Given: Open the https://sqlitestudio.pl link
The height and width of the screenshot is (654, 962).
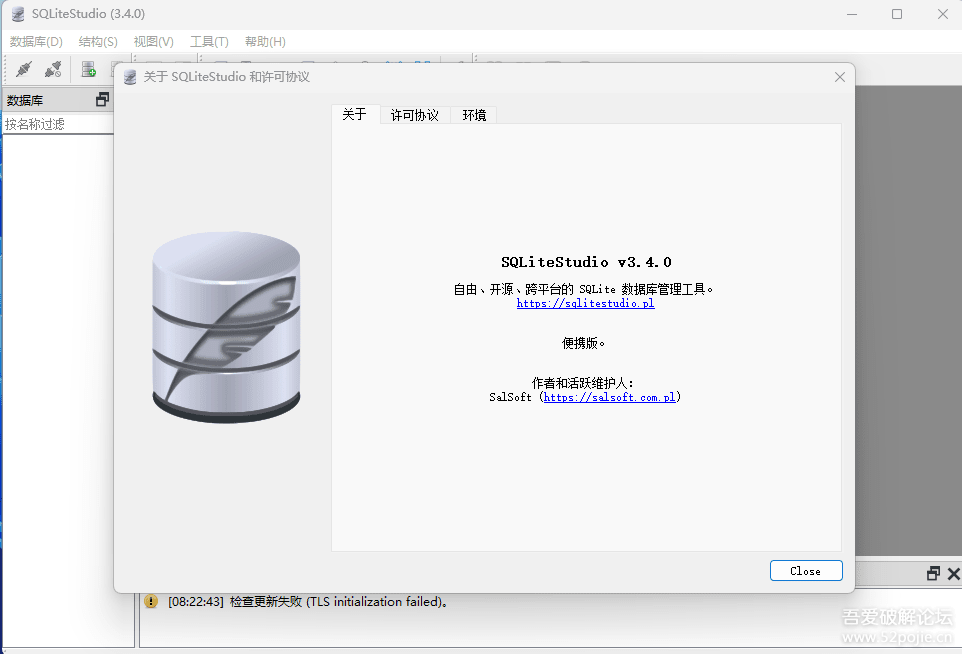Looking at the screenshot, I should pyautogui.click(x=585, y=303).
